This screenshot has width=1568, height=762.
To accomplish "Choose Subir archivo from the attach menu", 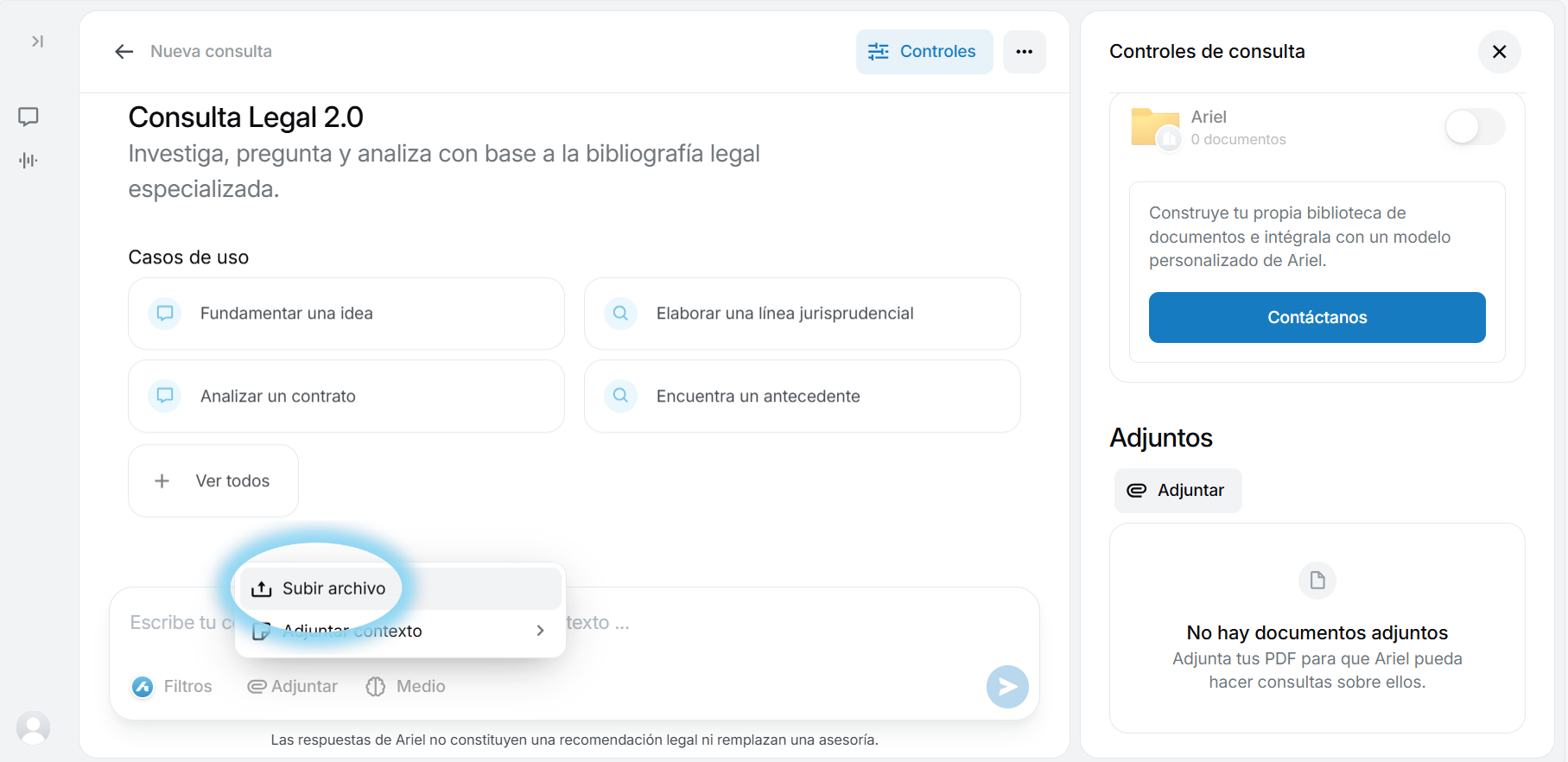I will [333, 588].
